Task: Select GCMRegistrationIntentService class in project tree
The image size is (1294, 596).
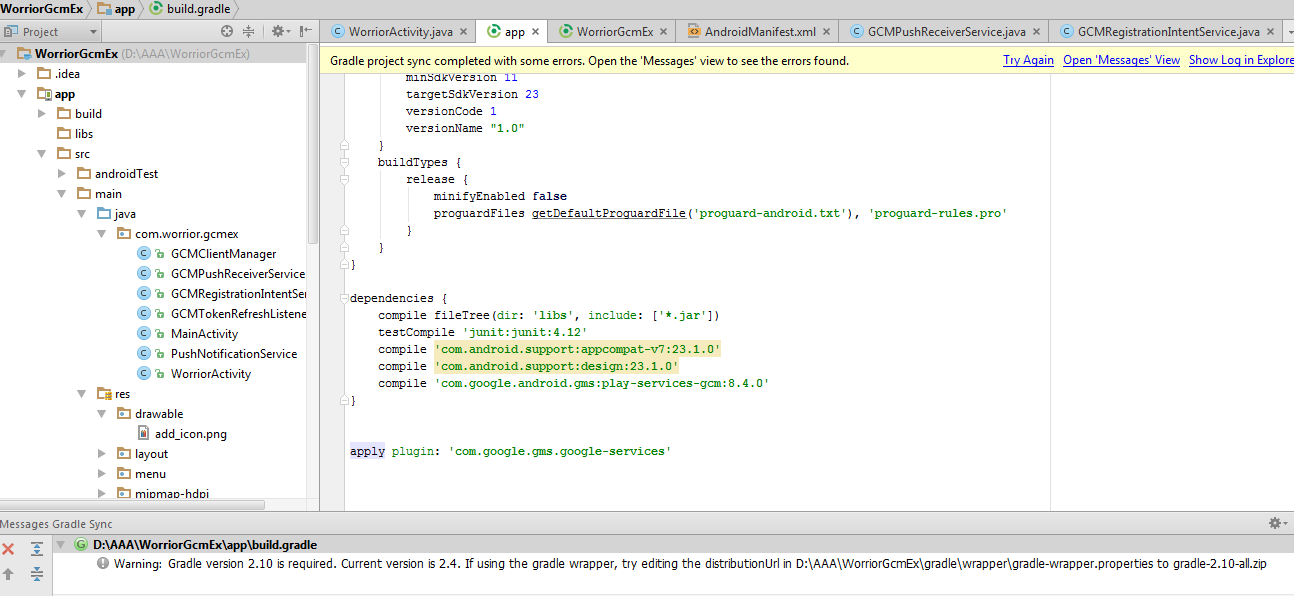Action: 238,293
